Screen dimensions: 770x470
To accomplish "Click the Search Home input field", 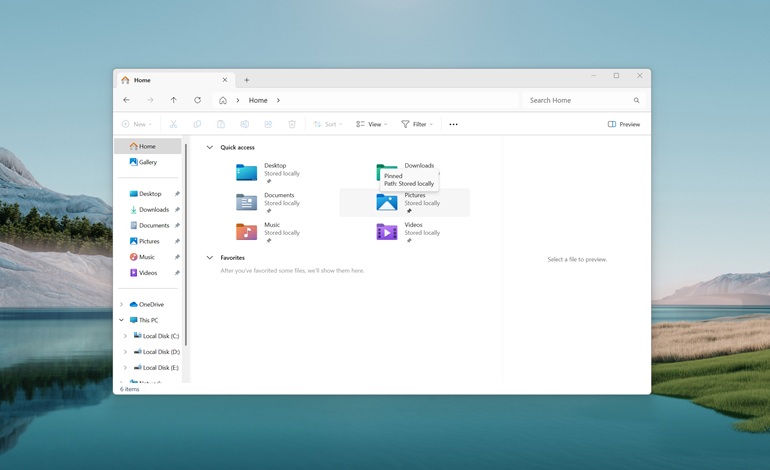I will [578, 100].
